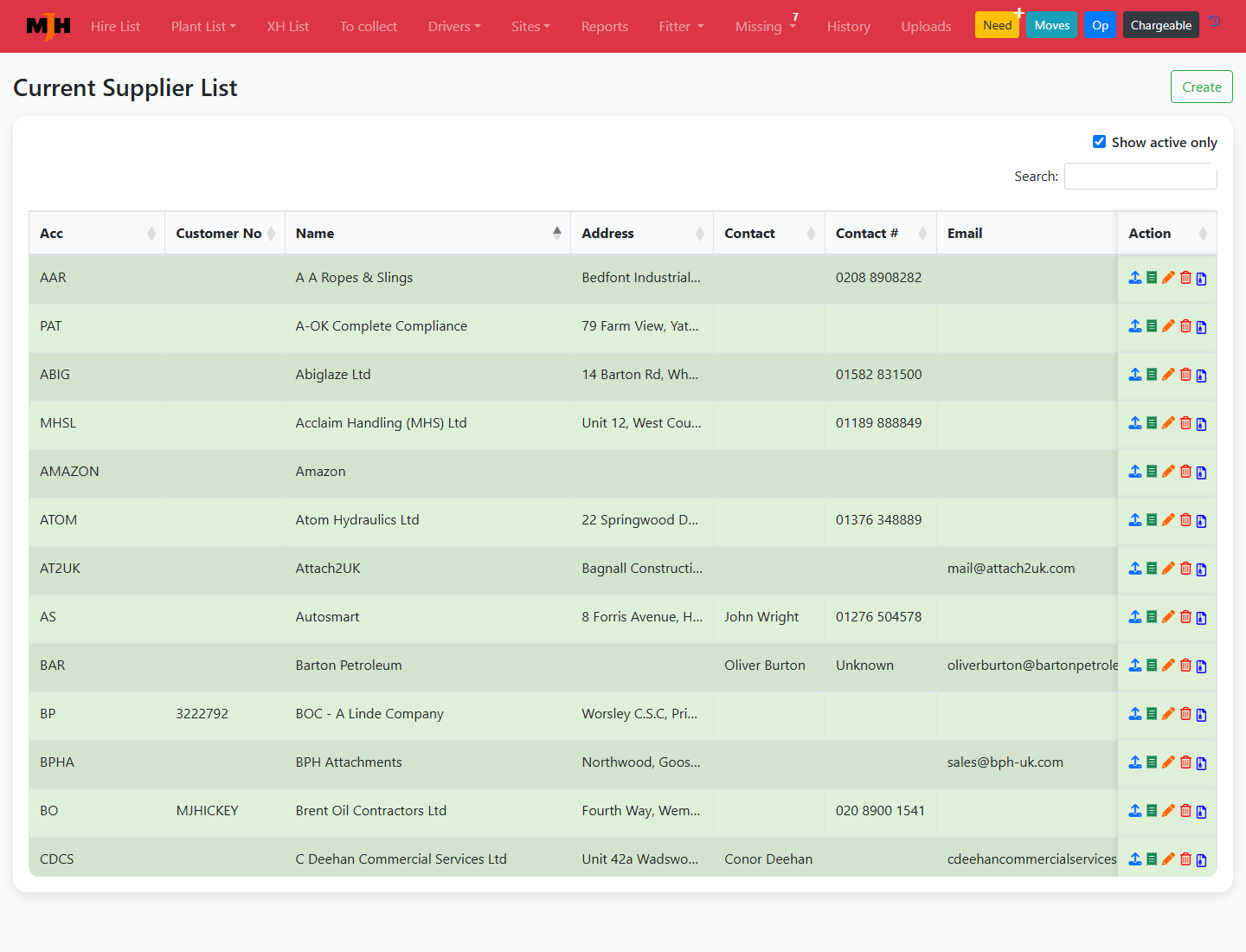Open the XH List page
Image resolution: width=1246 pixels, height=952 pixels.
pyautogui.click(x=288, y=26)
